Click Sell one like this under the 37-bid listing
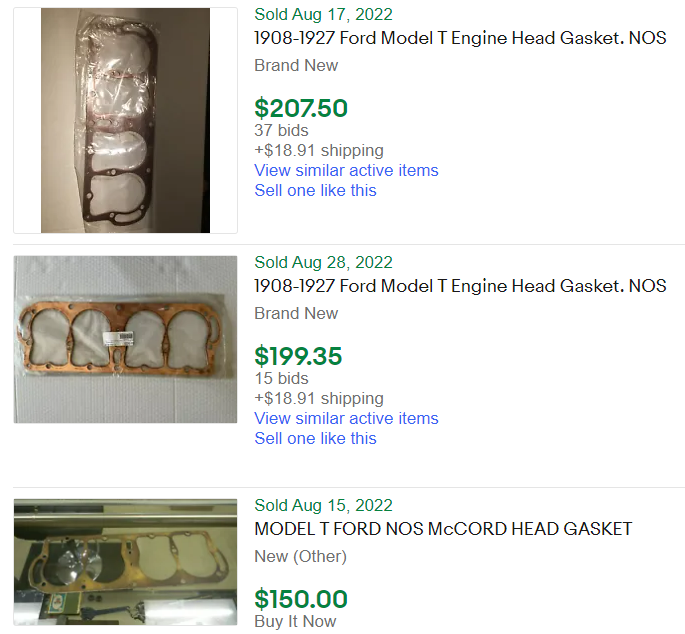 click(x=315, y=190)
